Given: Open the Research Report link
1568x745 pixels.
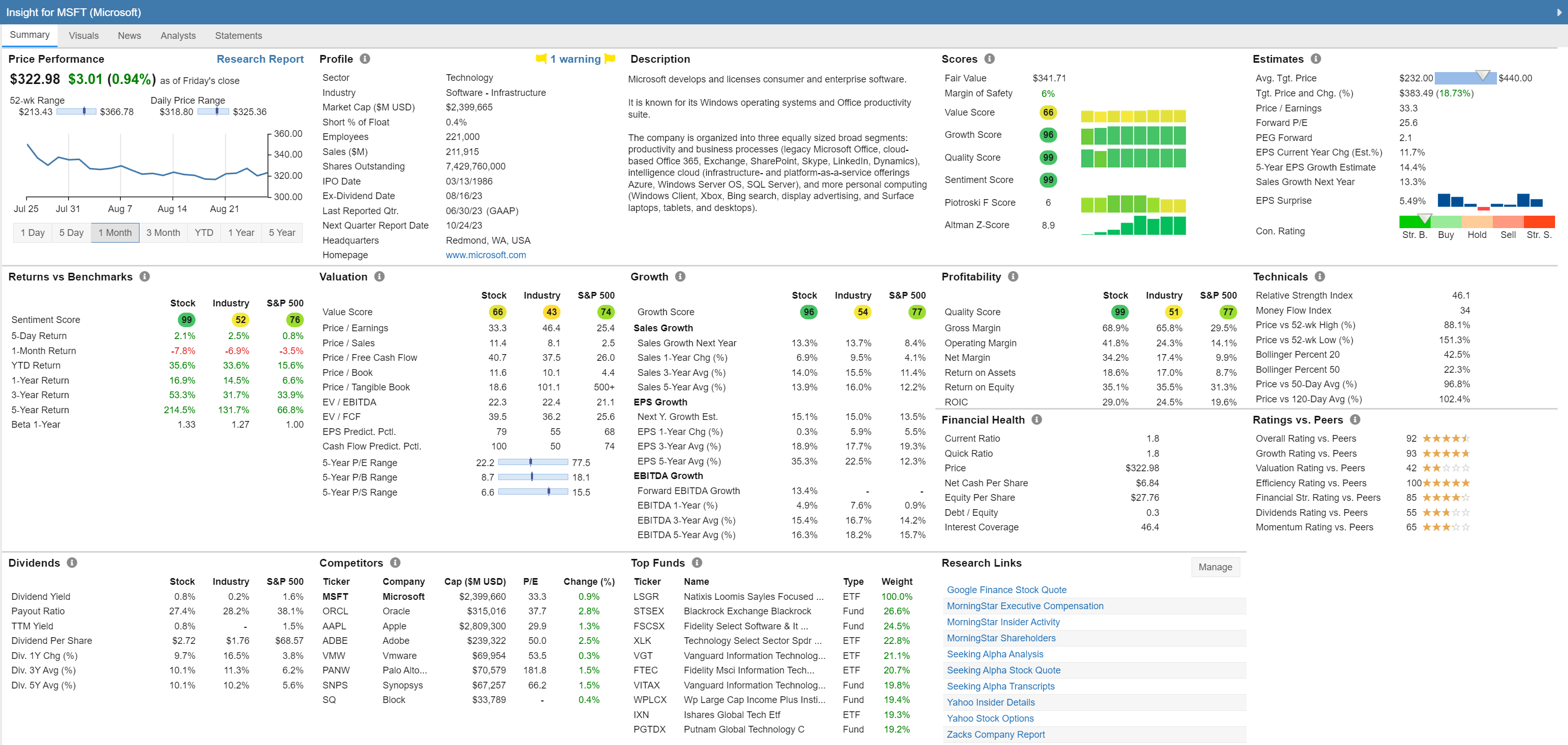Looking at the screenshot, I should click(x=260, y=59).
